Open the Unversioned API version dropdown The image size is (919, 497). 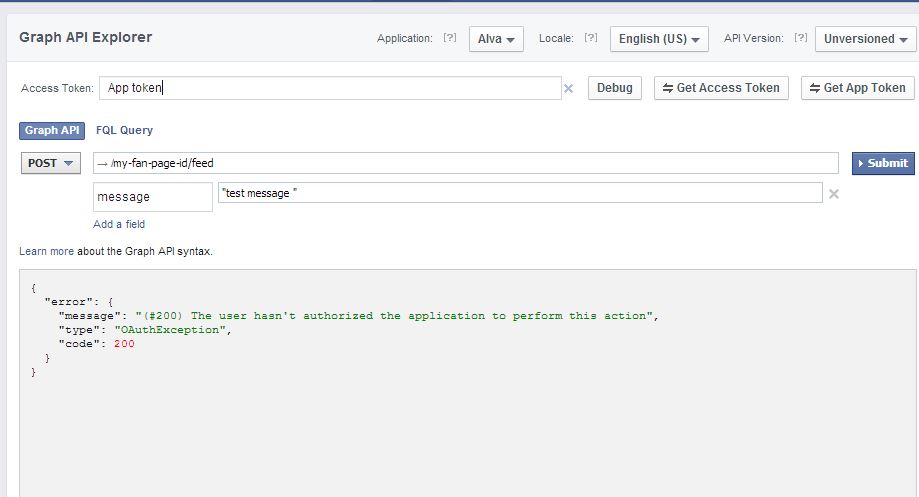(865, 39)
